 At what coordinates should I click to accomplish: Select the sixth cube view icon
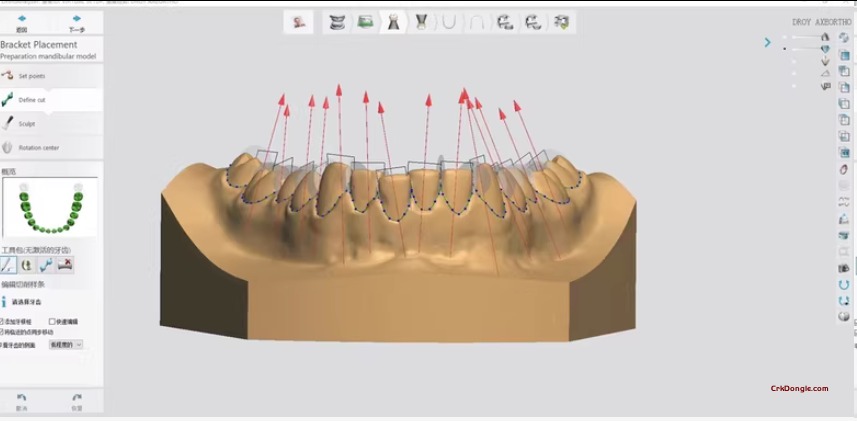coord(844,136)
